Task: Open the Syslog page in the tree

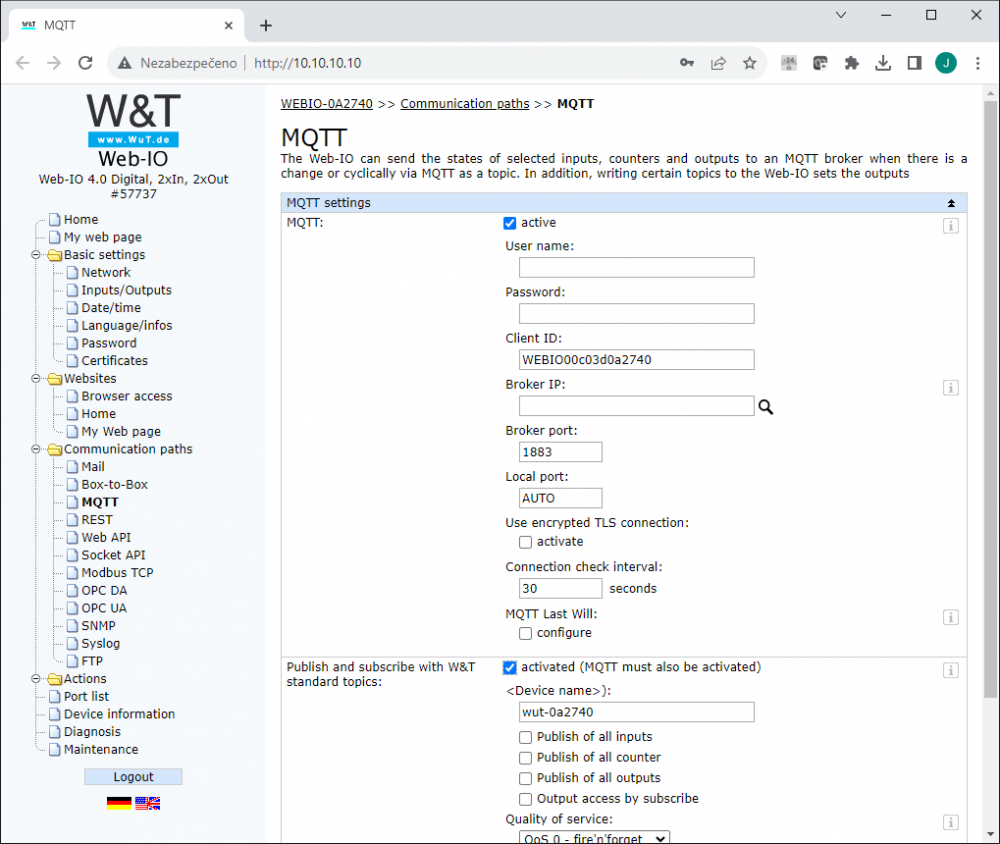Action: pyautogui.click(x=101, y=644)
